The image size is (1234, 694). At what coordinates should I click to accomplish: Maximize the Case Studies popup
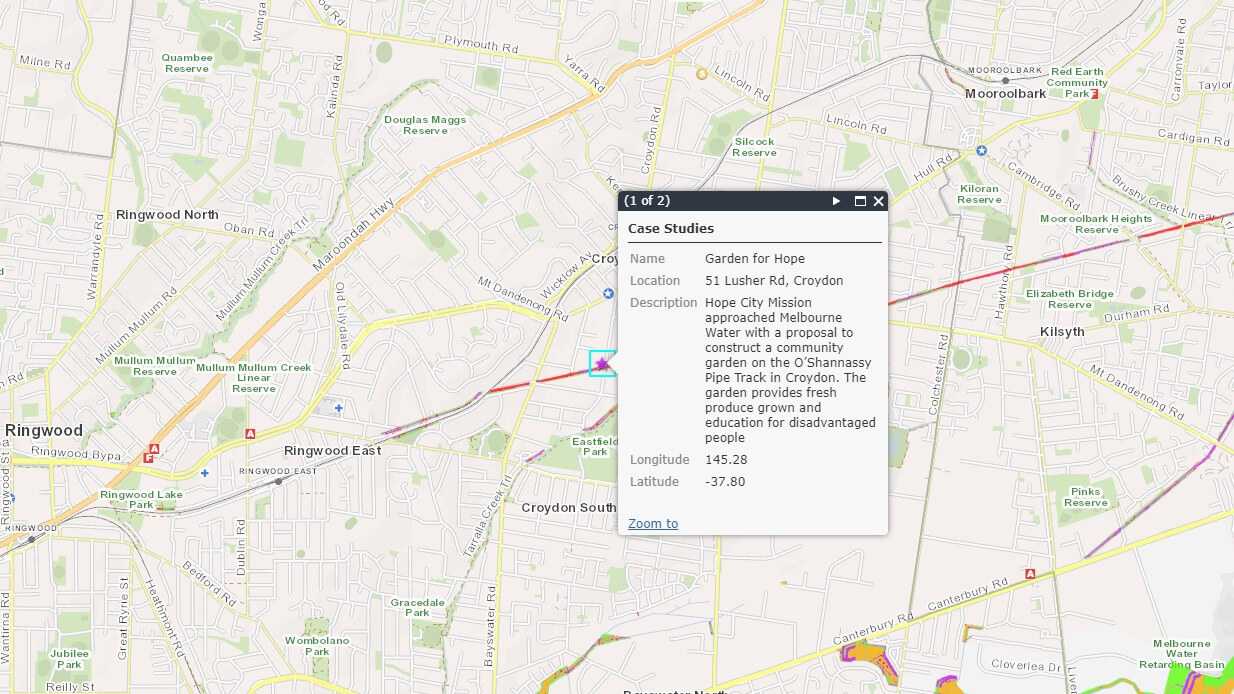pos(860,201)
